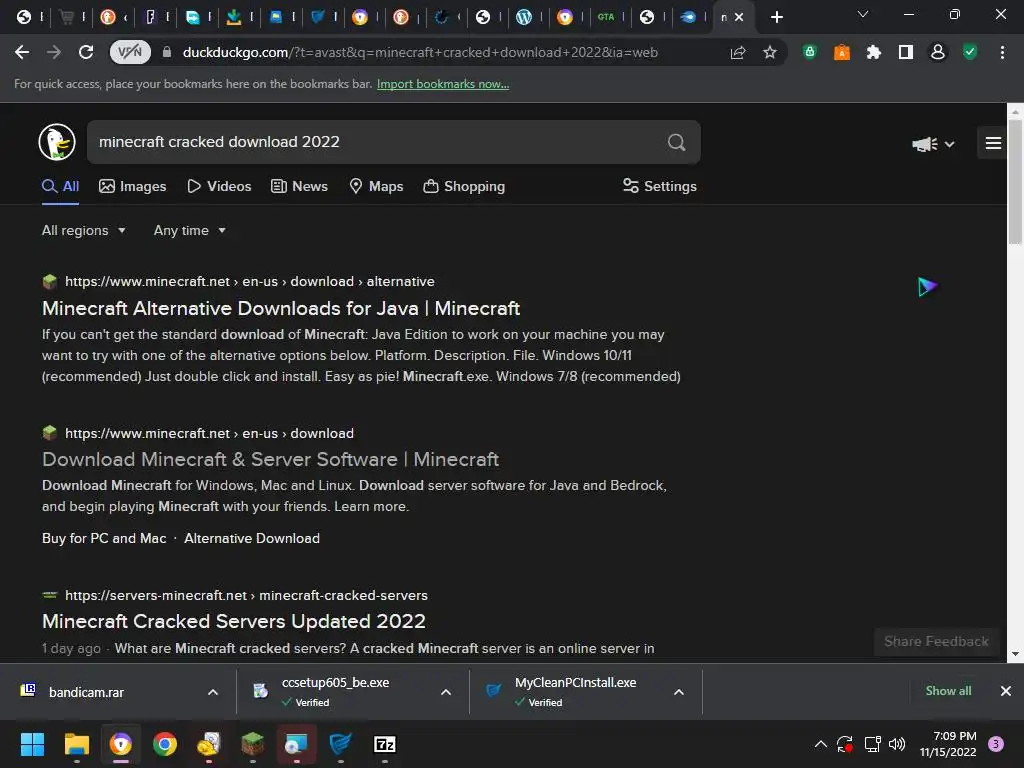Click the colorful play-arrow ad icon
The width and height of the screenshot is (1024, 768).
tap(927, 287)
